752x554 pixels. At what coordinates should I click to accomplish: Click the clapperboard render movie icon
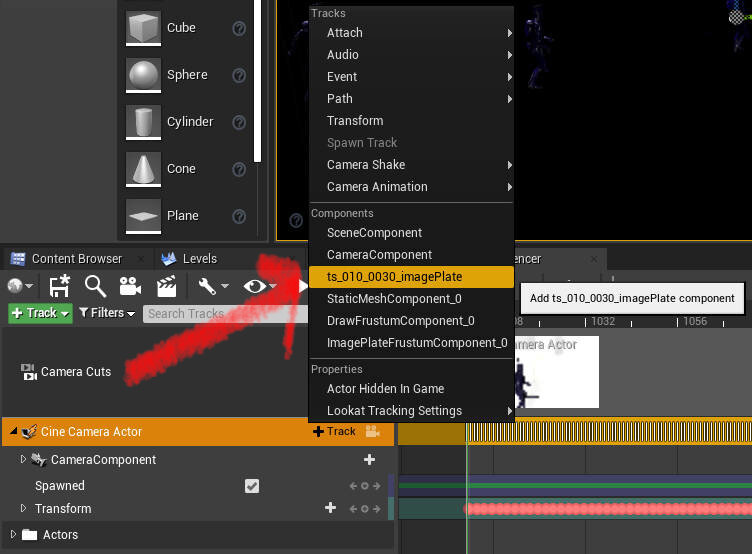[x=166, y=286]
